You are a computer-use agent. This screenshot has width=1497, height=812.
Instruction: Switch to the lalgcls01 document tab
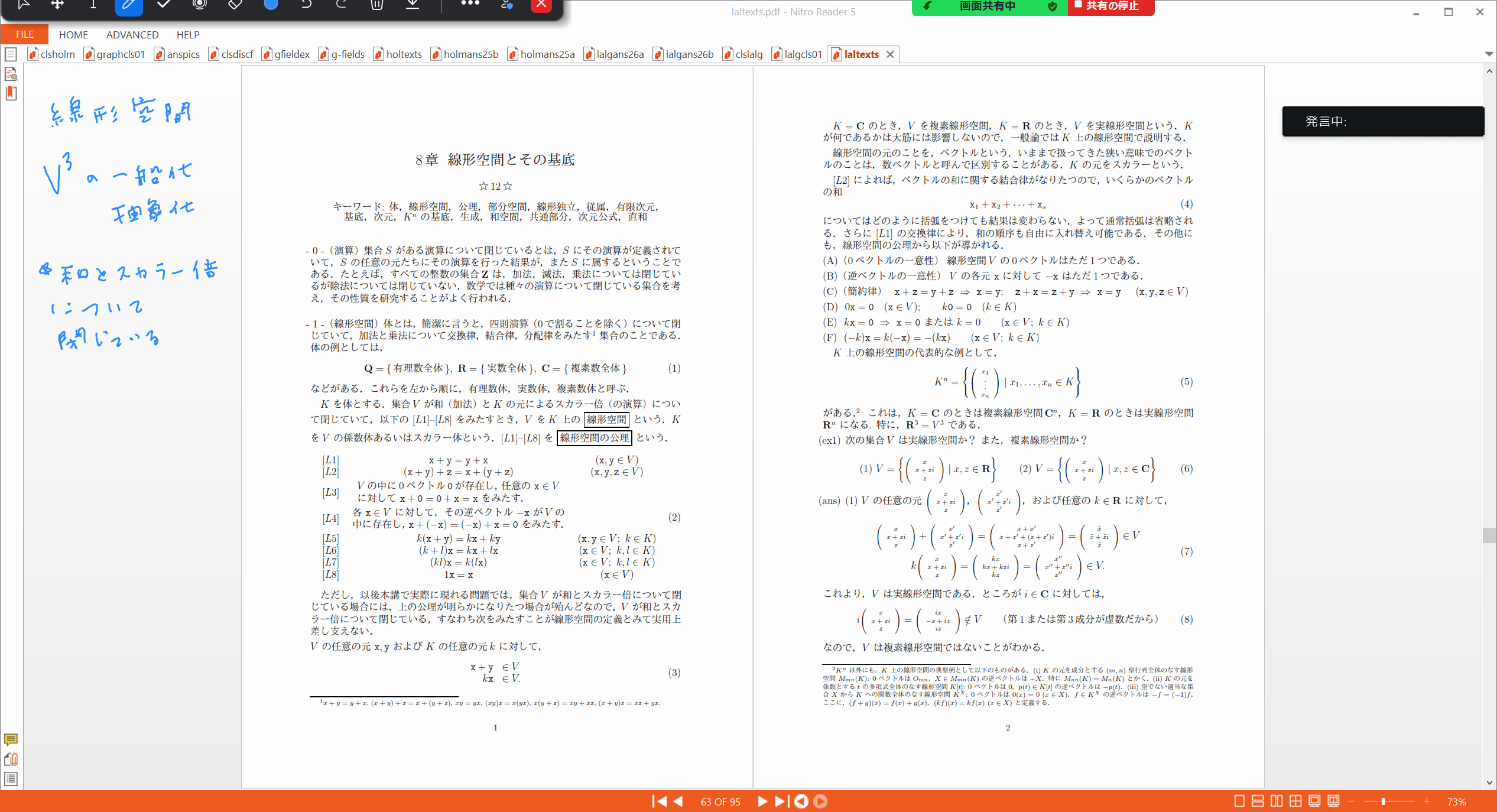(x=797, y=54)
